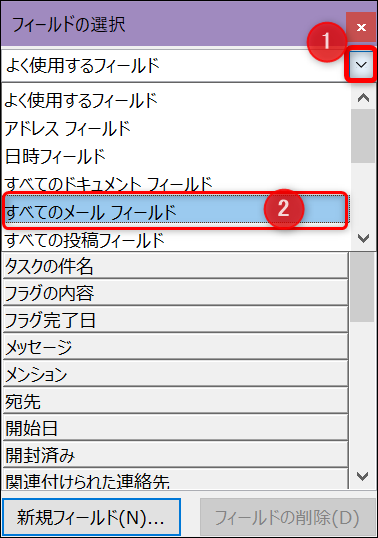The image size is (378, 538).
Task: Select the メッセージ field
Action: point(176,347)
